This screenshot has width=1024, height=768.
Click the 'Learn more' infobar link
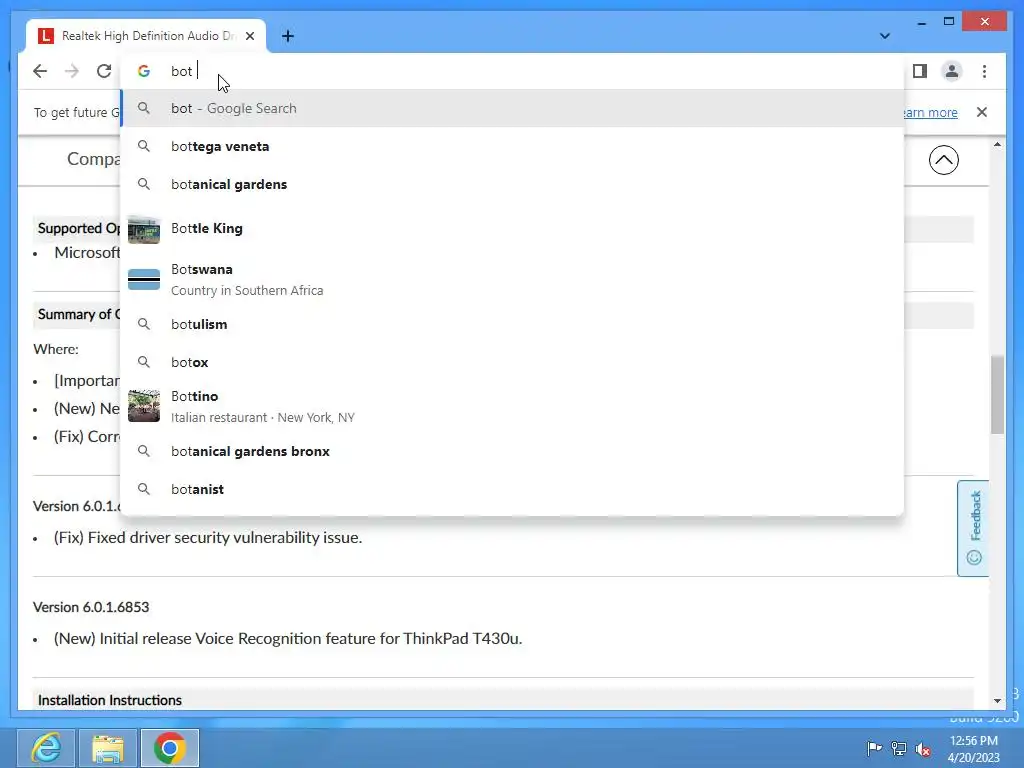[931, 112]
